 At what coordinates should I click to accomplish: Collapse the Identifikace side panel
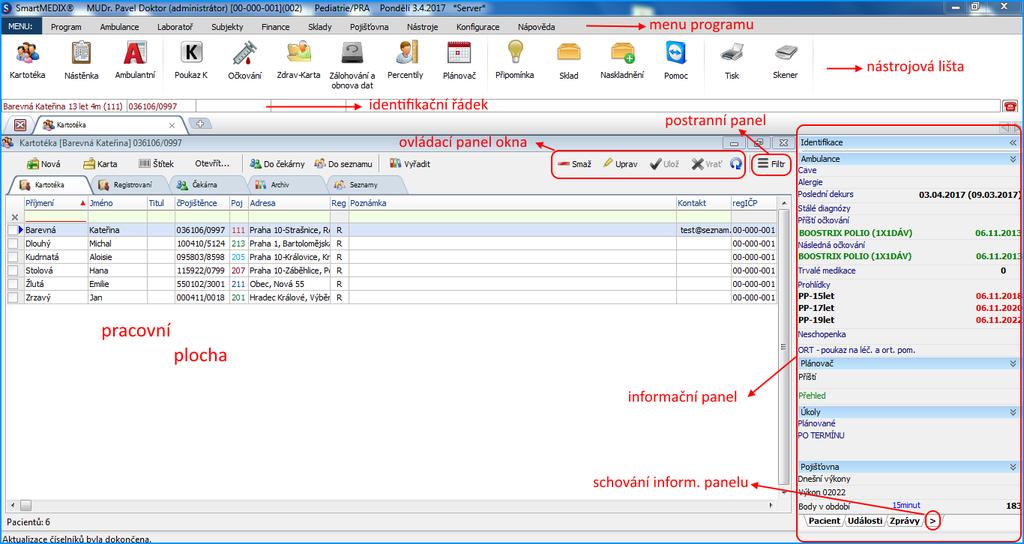[1013, 142]
